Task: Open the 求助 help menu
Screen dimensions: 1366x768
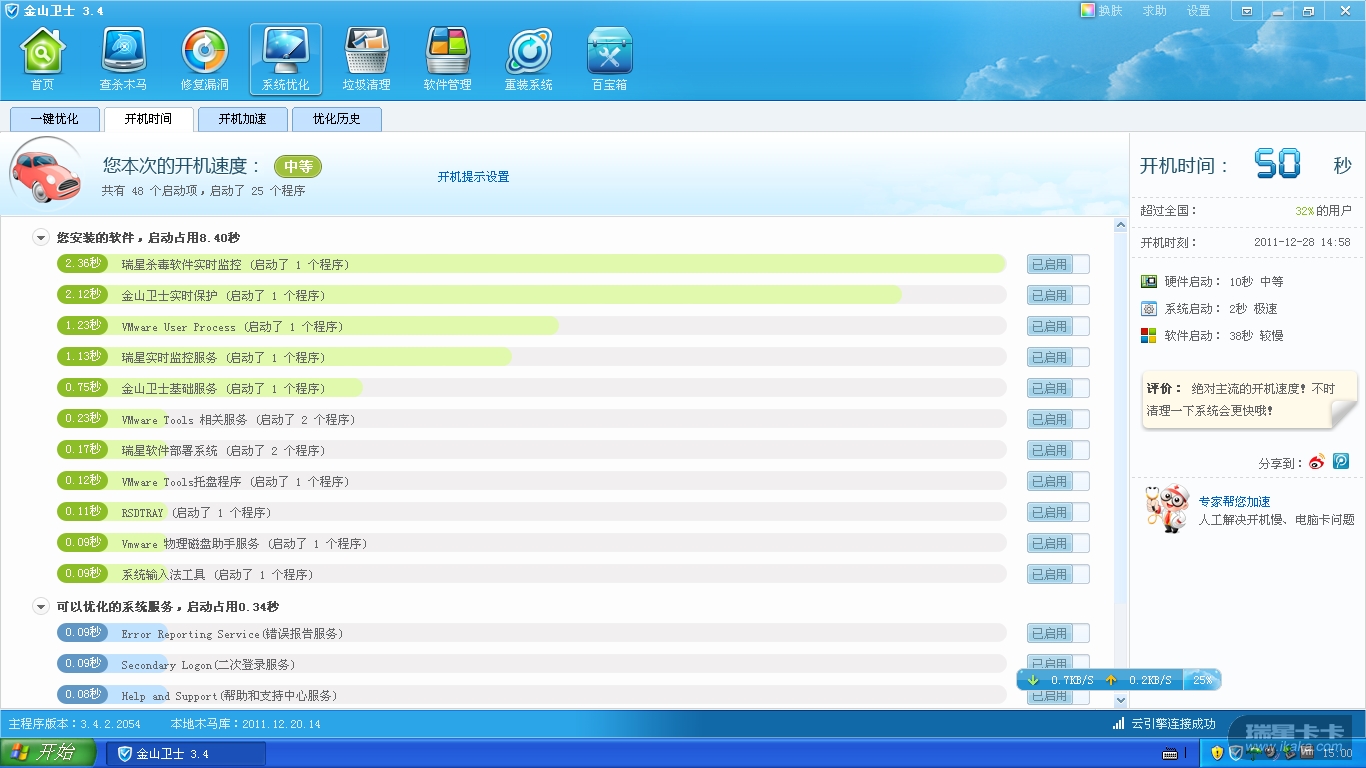Action: 1154,11
